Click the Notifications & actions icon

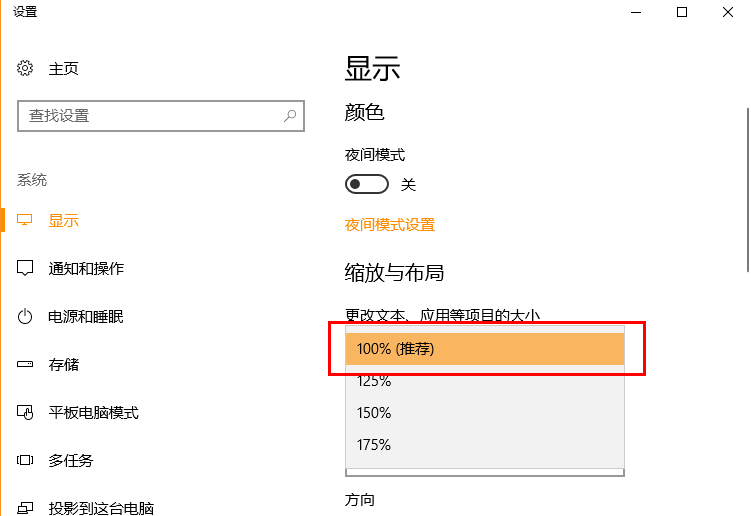(26, 269)
